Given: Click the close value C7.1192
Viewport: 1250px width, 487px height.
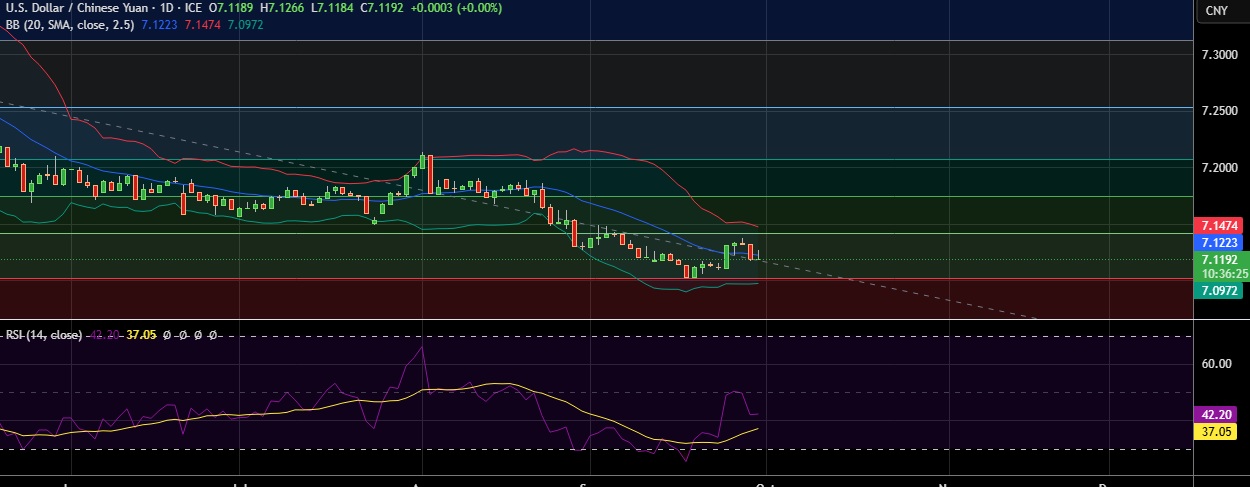Looking at the screenshot, I should 382,7.
